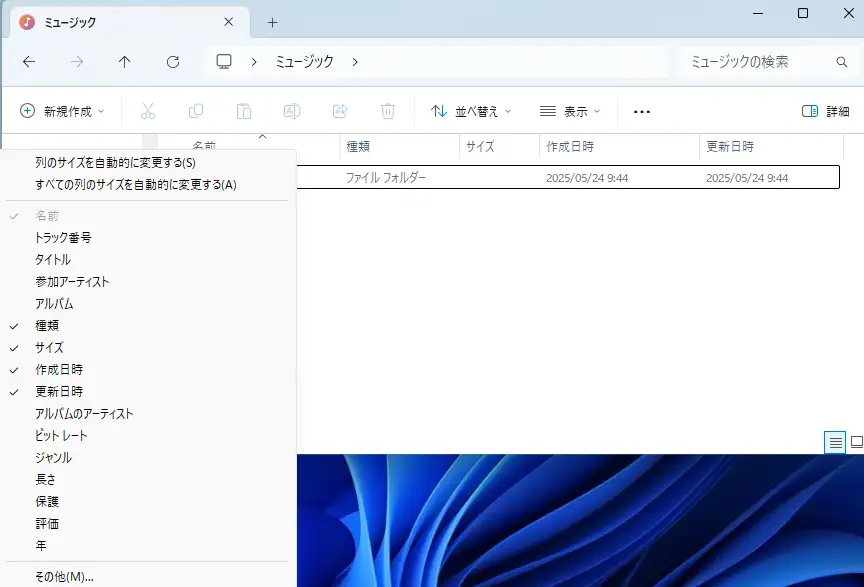Click the Rename icon in toolbar

click(292, 111)
